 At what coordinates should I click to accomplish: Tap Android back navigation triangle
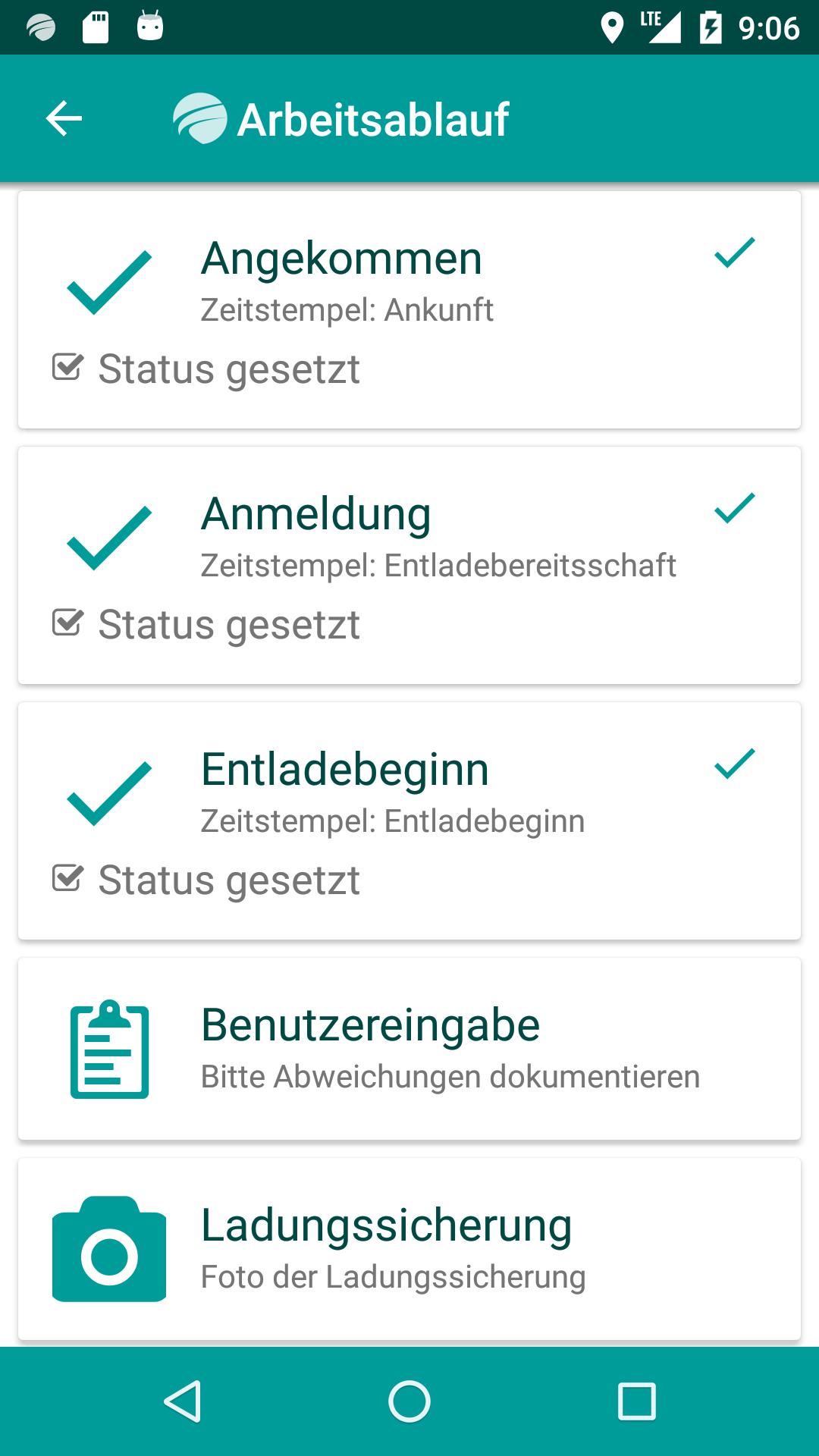[183, 1401]
